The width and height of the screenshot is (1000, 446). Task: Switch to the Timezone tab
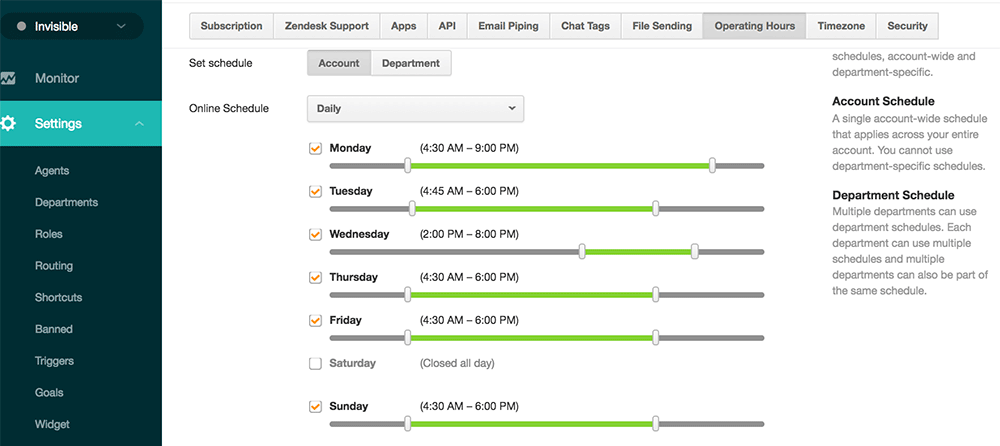(840, 26)
